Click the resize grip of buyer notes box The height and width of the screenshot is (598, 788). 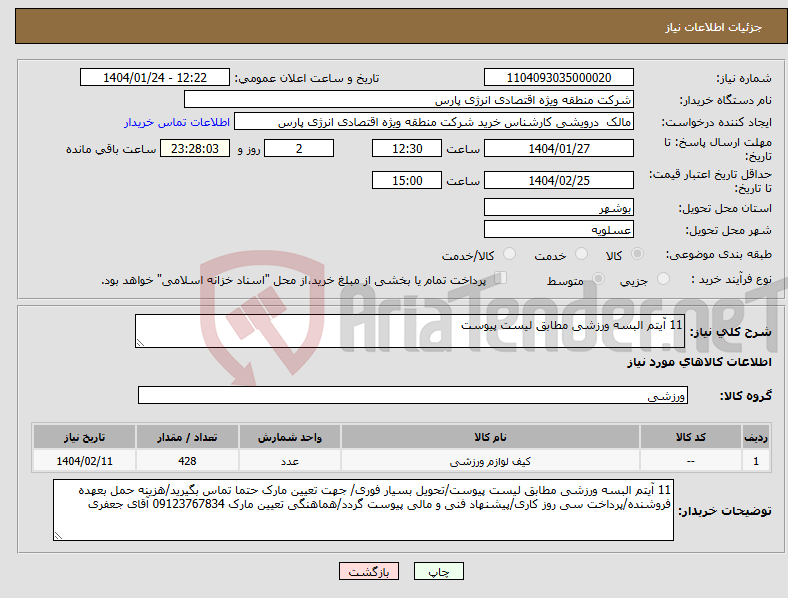tap(58, 536)
